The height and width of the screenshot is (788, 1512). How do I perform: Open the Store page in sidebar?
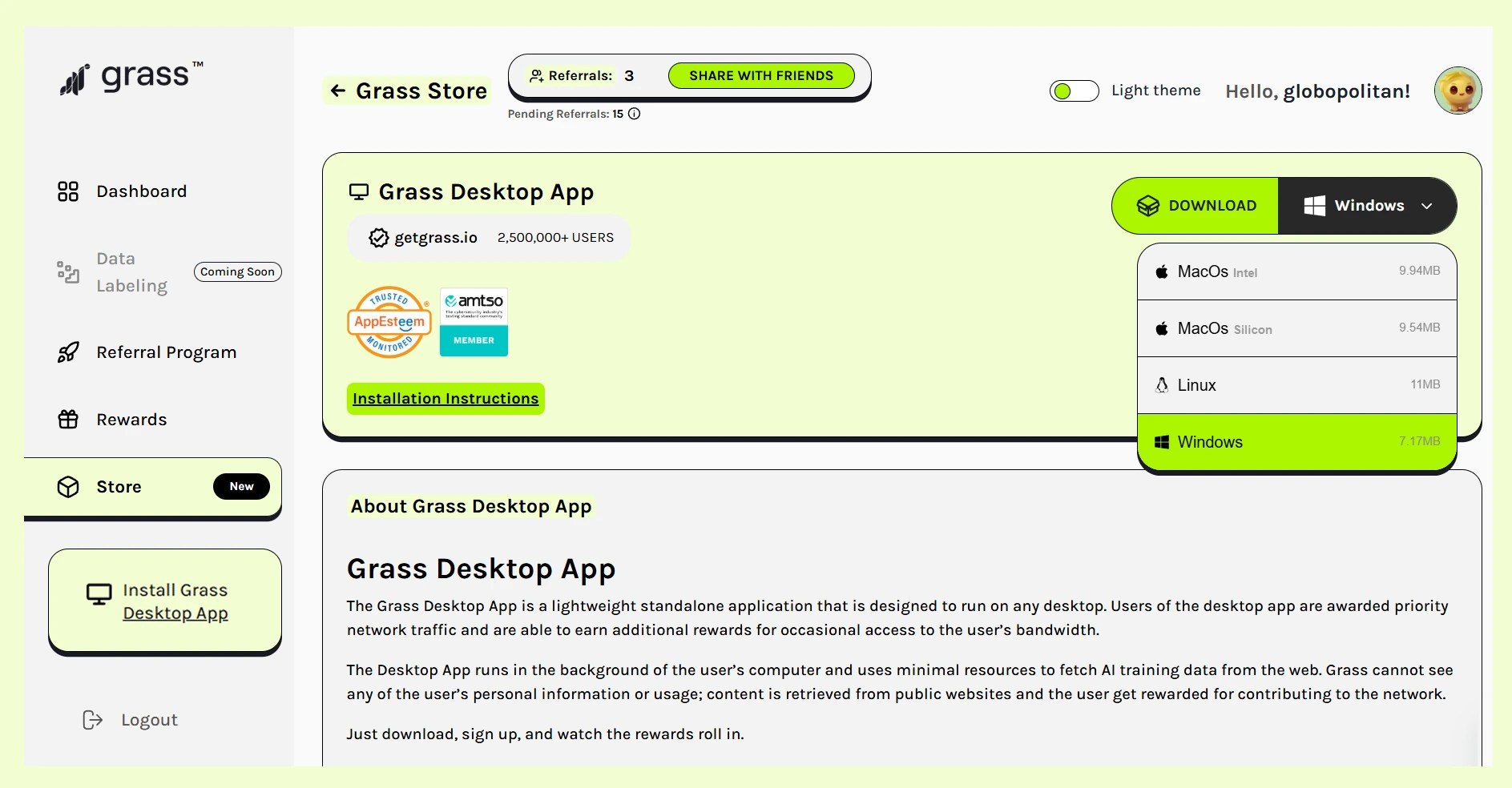click(153, 488)
